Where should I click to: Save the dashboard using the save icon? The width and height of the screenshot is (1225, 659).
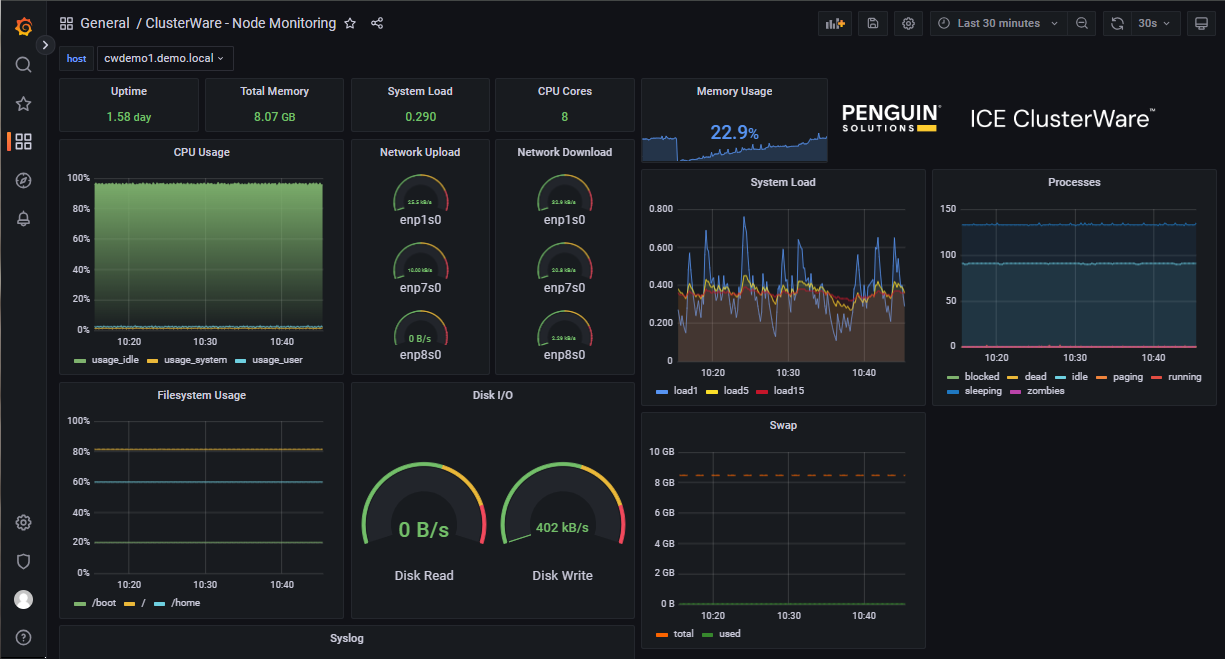(x=872, y=23)
